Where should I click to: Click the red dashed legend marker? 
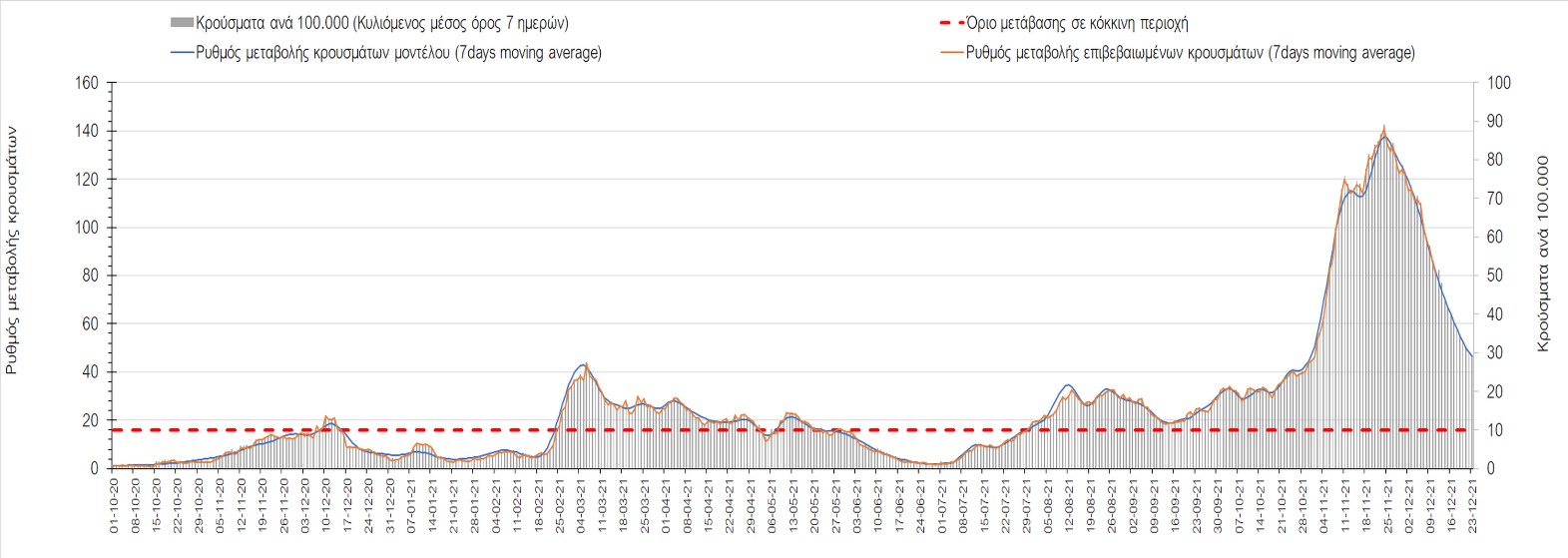tap(951, 23)
